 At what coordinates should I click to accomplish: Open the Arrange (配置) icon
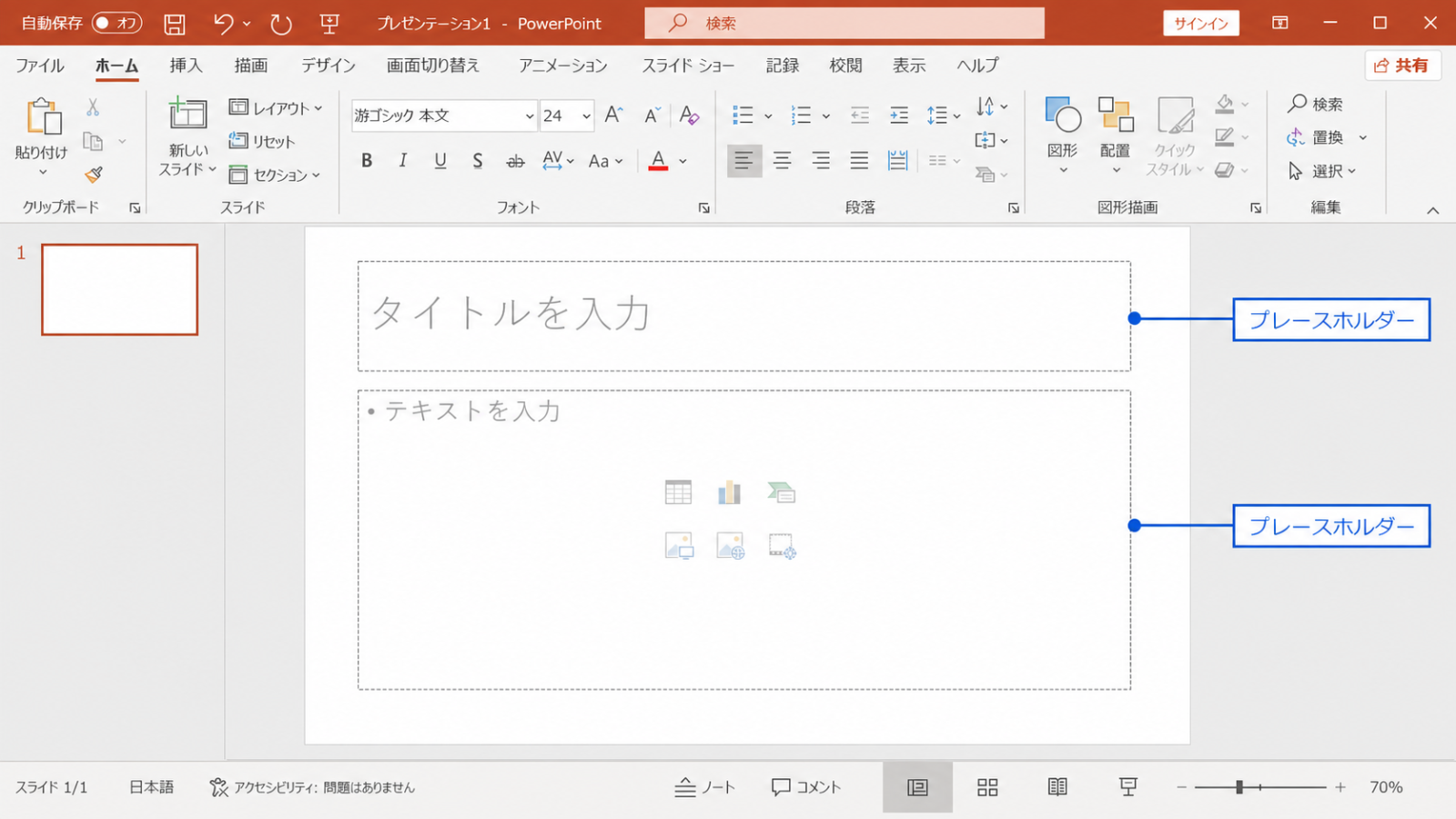(x=1116, y=116)
